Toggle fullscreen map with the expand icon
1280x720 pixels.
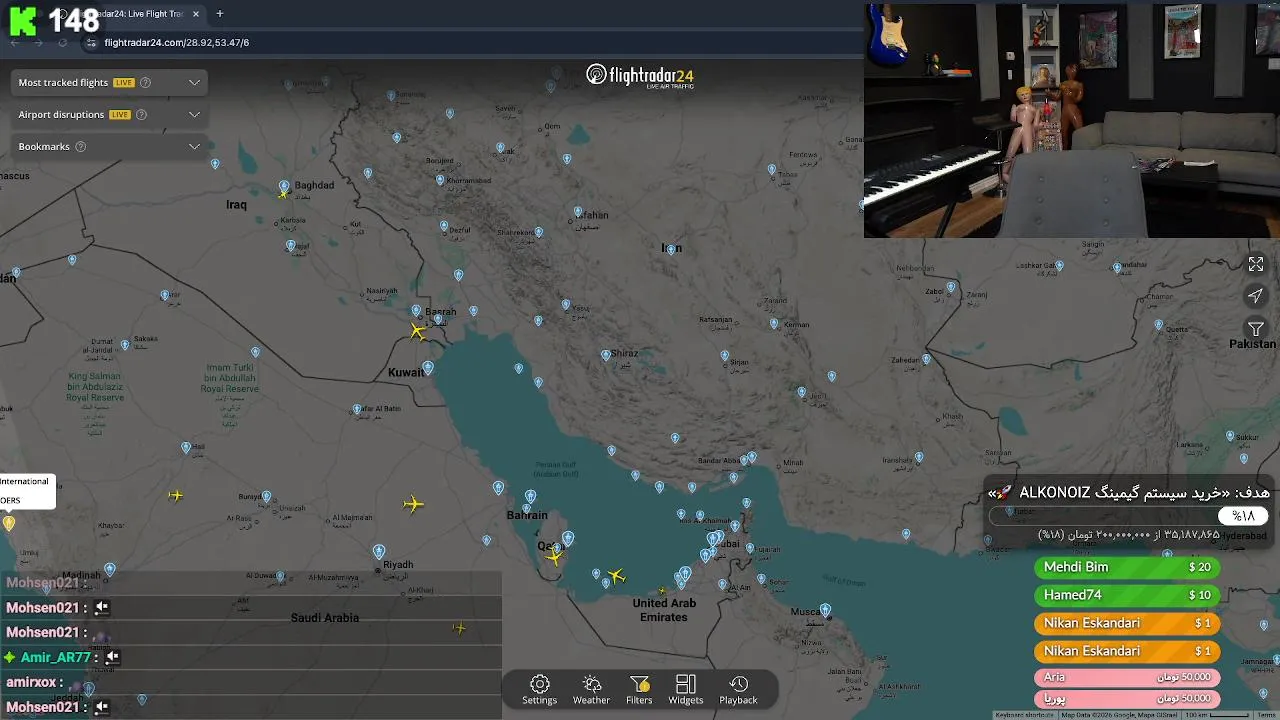tap(1256, 264)
